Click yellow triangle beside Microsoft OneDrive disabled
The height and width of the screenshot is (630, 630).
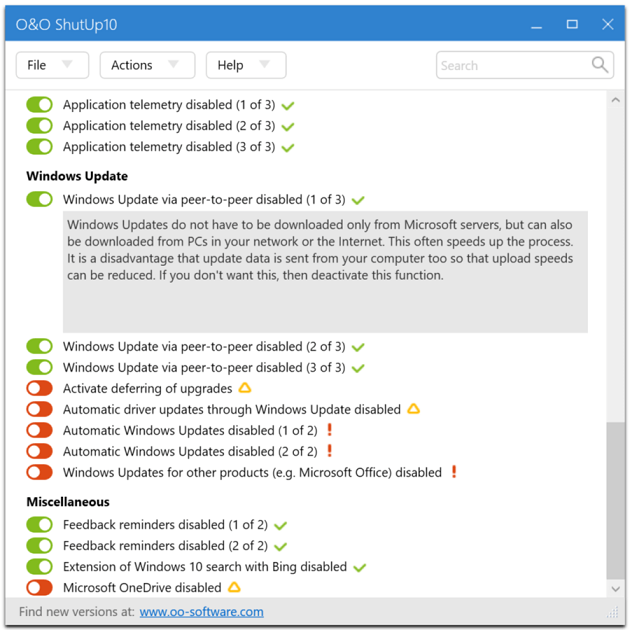[x=234, y=587]
